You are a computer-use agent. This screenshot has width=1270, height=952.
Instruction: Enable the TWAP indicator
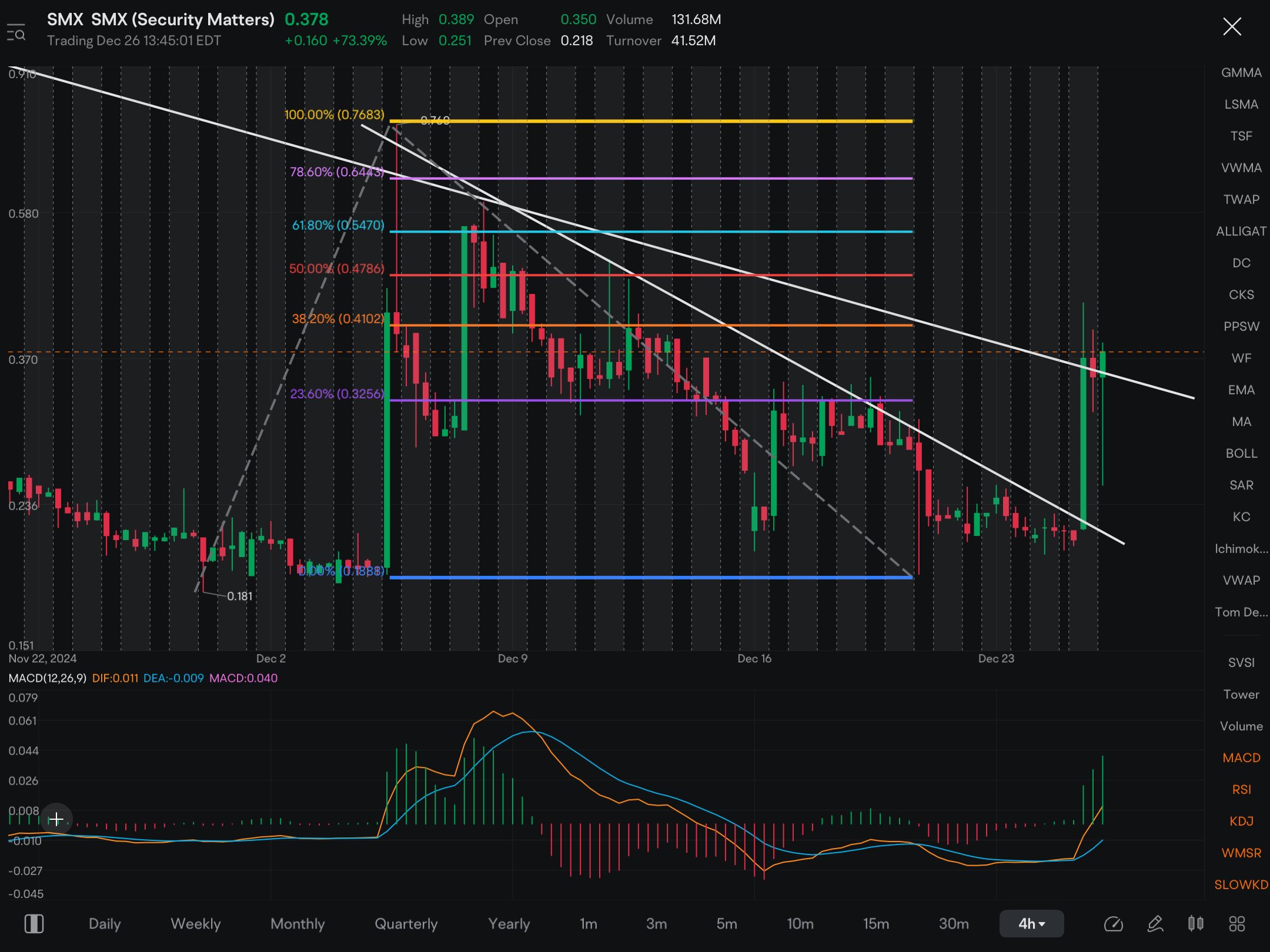tap(1241, 199)
